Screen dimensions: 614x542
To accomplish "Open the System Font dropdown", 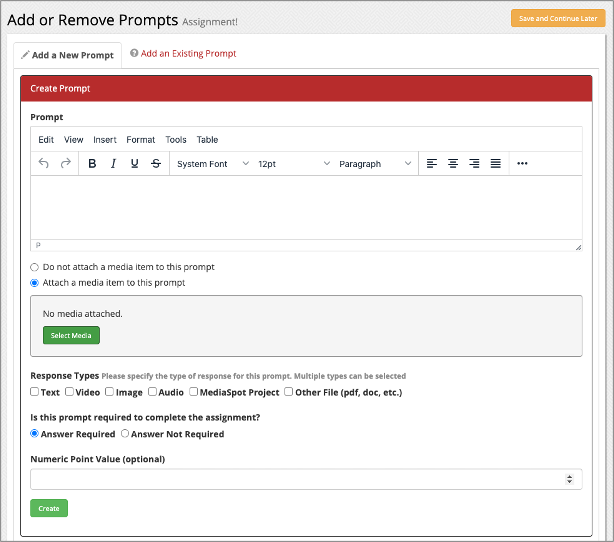I will coord(212,164).
